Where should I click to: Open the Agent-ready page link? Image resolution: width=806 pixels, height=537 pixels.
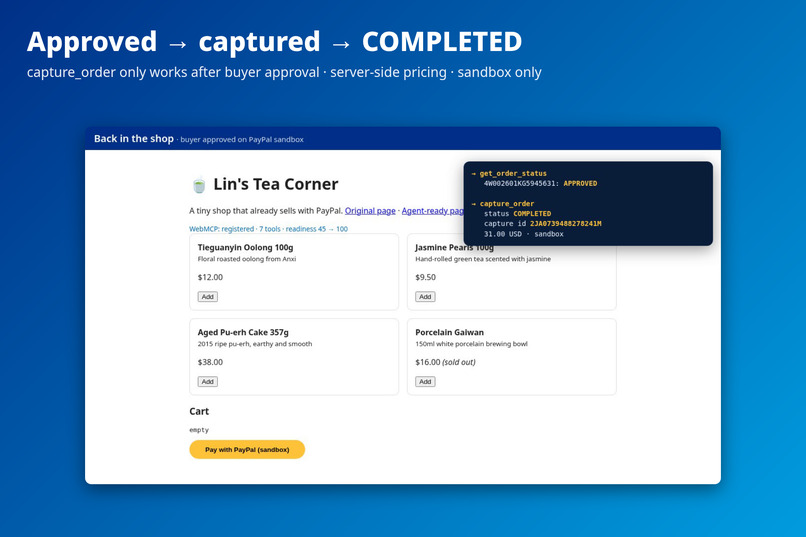[433, 211]
